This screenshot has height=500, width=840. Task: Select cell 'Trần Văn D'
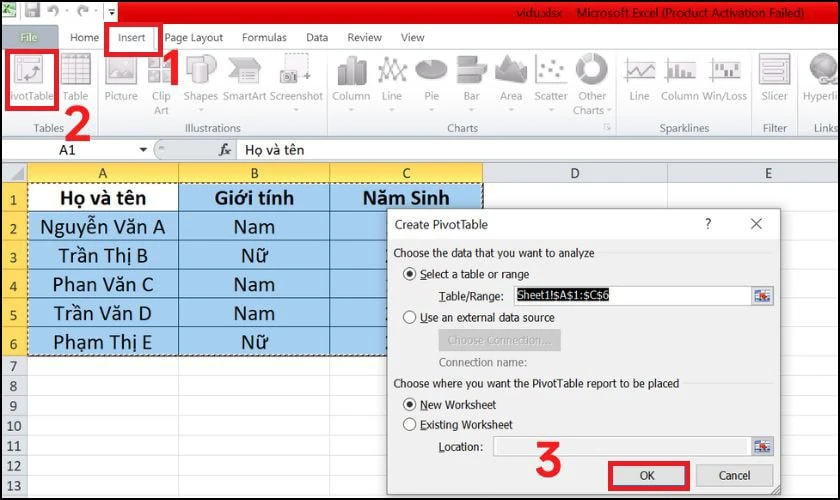click(x=103, y=313)
